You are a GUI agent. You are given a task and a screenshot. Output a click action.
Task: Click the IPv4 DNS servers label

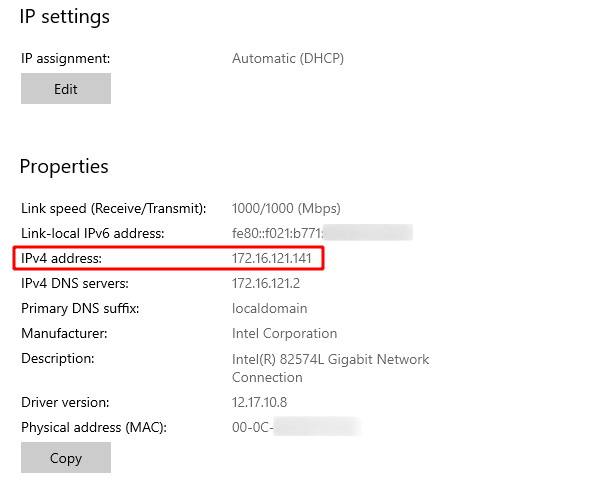pyautogui.click(x=76, y=284)
